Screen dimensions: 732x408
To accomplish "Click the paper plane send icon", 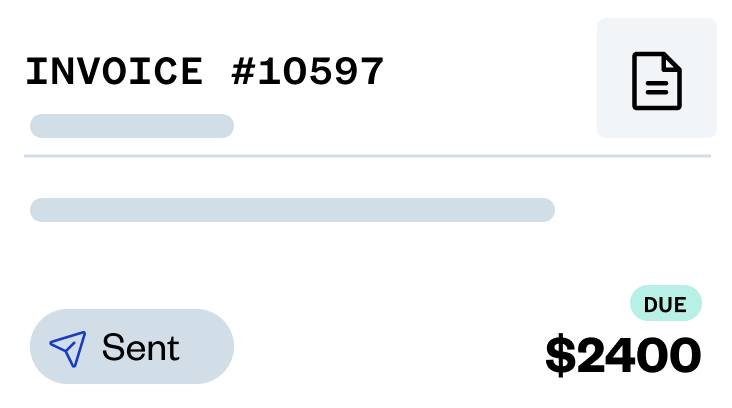I will 68,348.
